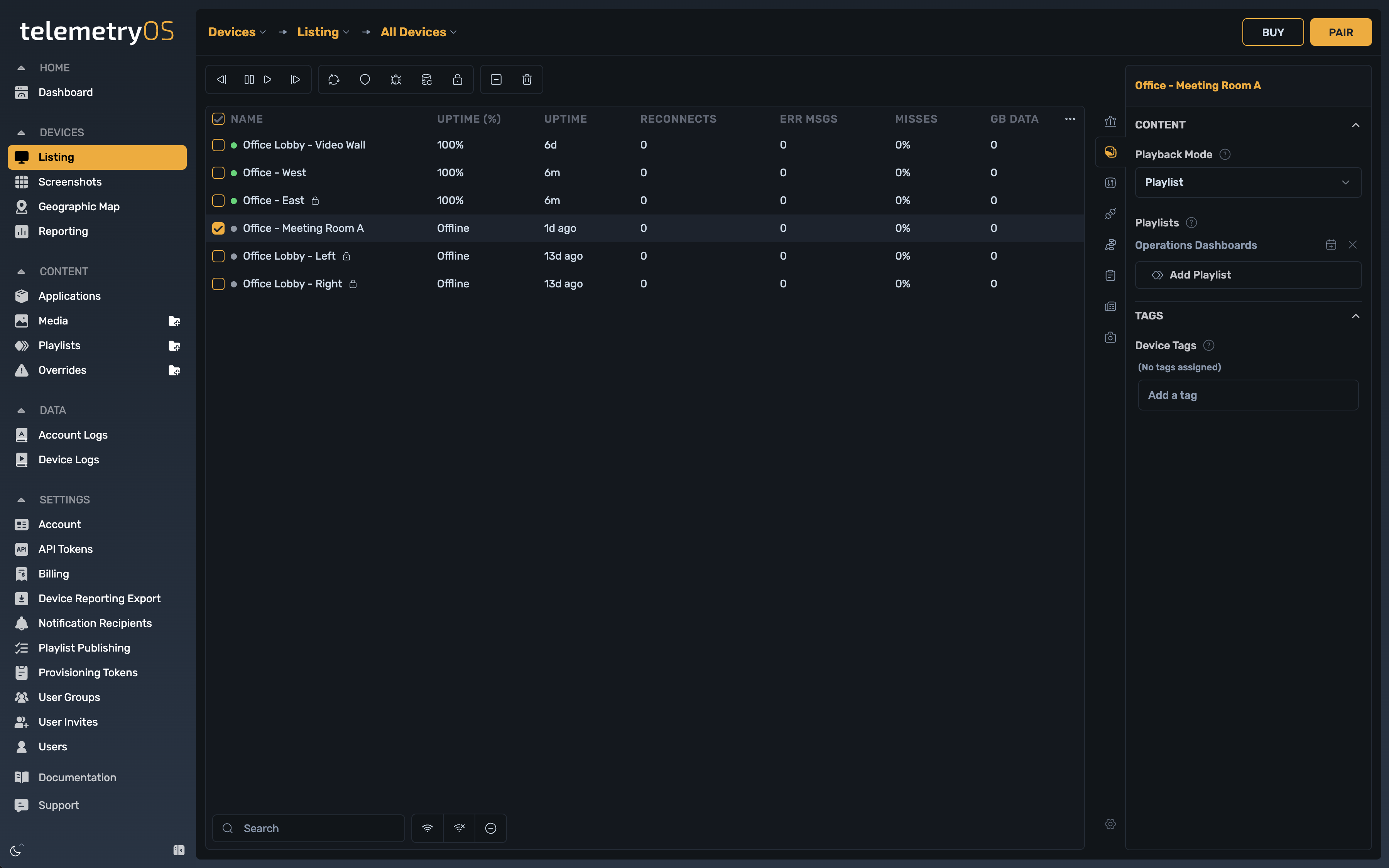This screenshot has height=868, width=1389.
Task: Capture a screenshot with the camera sidebar icon
Action: pos(1110,337)
